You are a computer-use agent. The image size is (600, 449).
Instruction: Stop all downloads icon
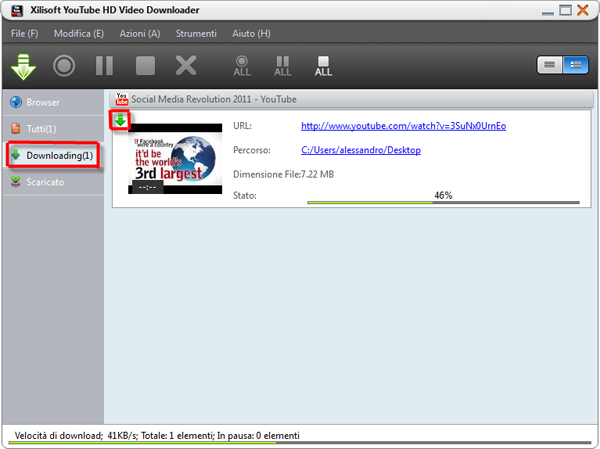click(323, 66)
